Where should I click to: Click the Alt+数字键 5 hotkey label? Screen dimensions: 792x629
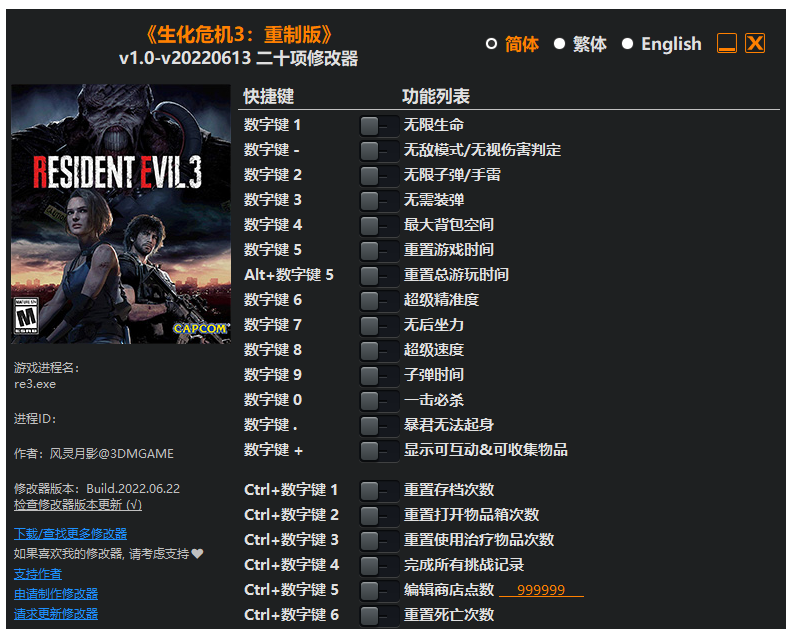click(289, 275)
